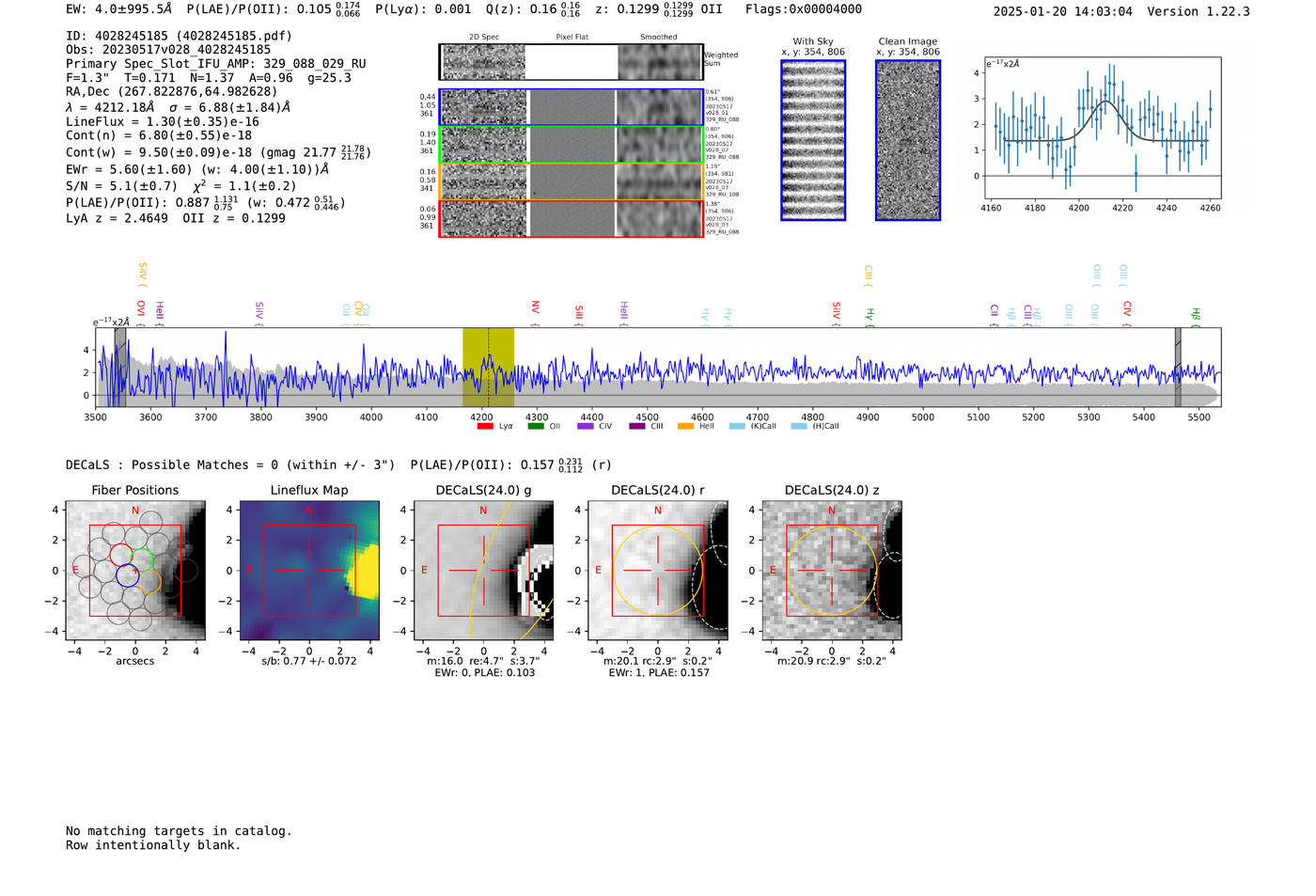Open the DECaLS(24.0) z cutout

(x=831, y=571)
